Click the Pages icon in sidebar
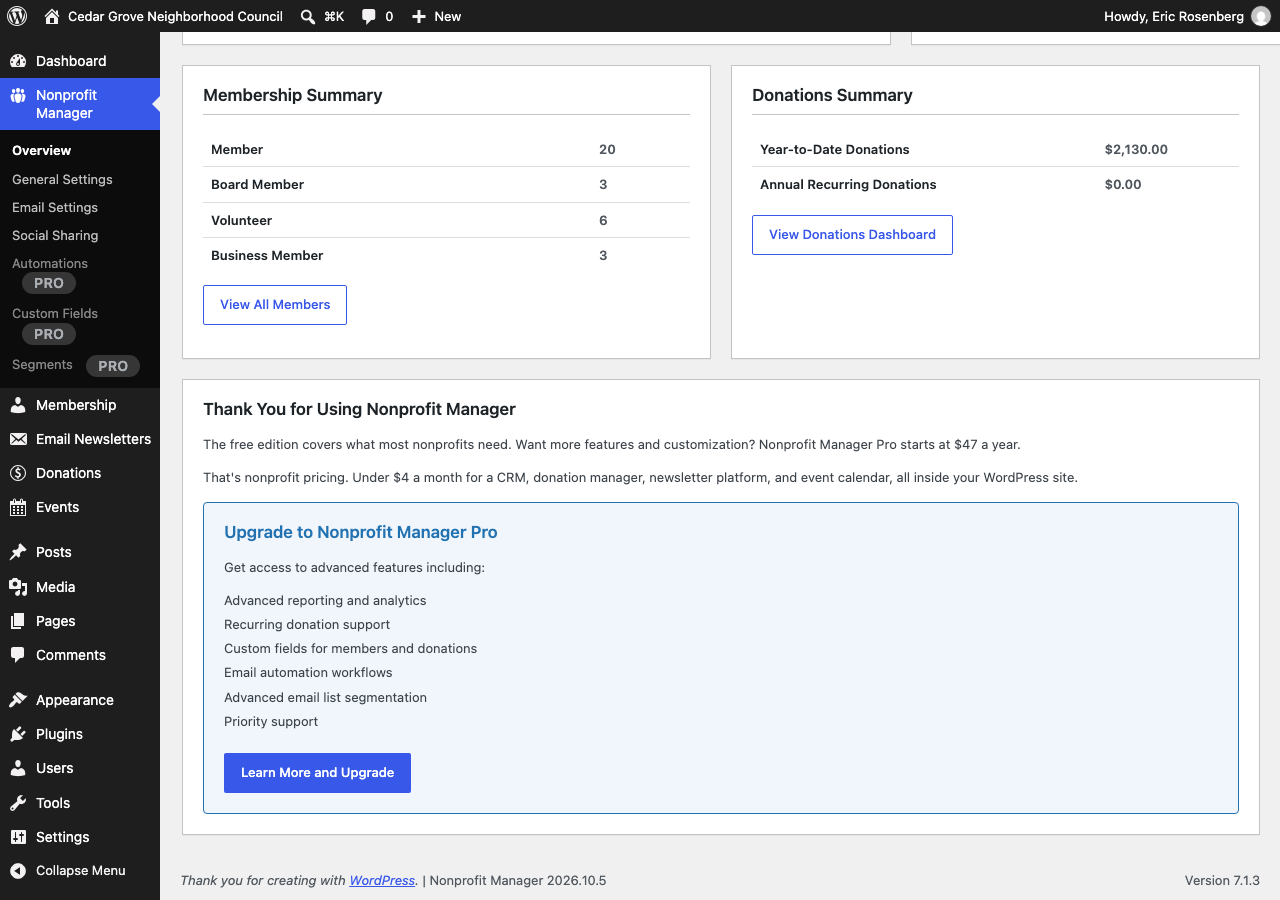This screenshot has height=900, width=1280. [x=18, y=621]
